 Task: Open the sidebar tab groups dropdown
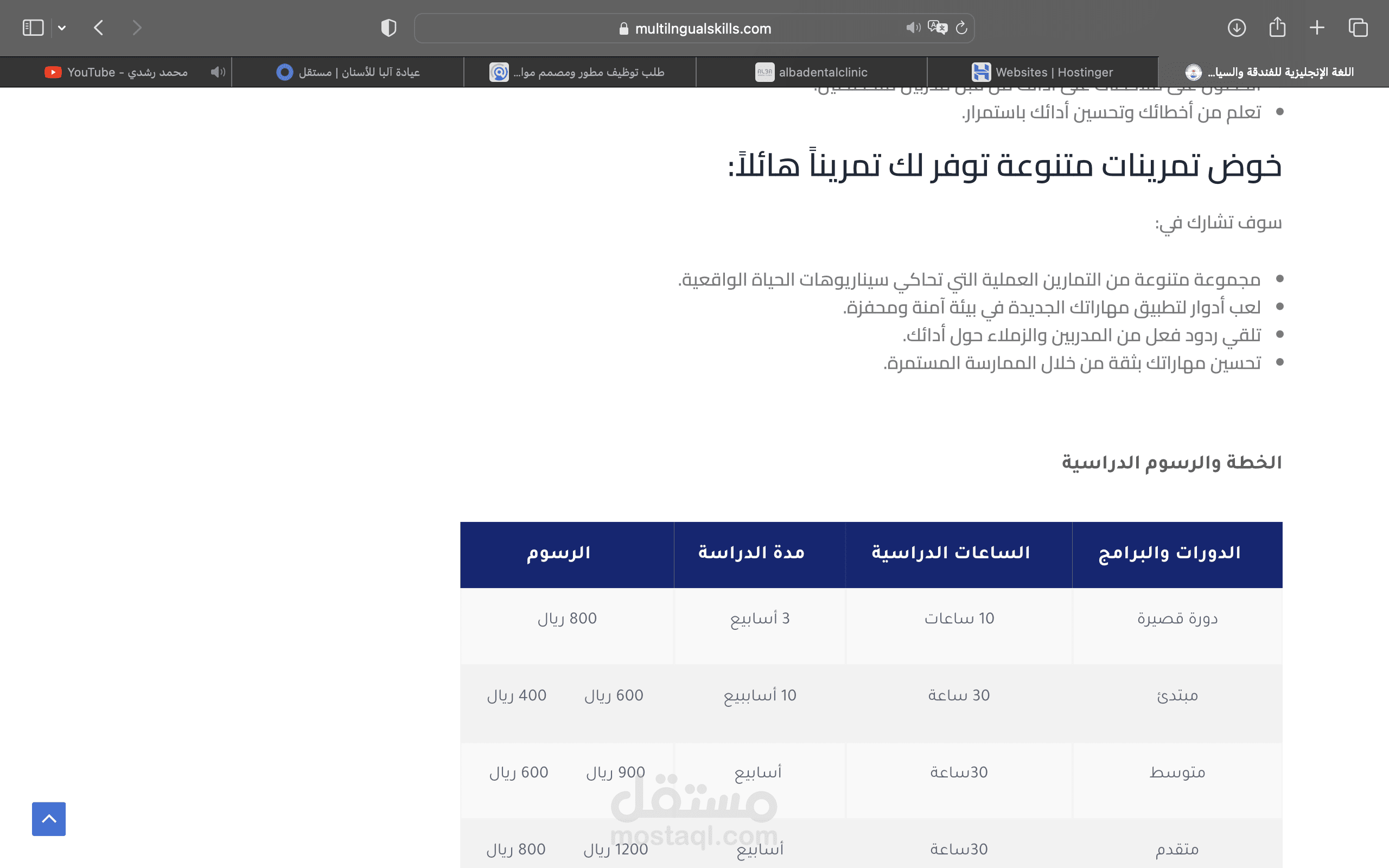62,28
